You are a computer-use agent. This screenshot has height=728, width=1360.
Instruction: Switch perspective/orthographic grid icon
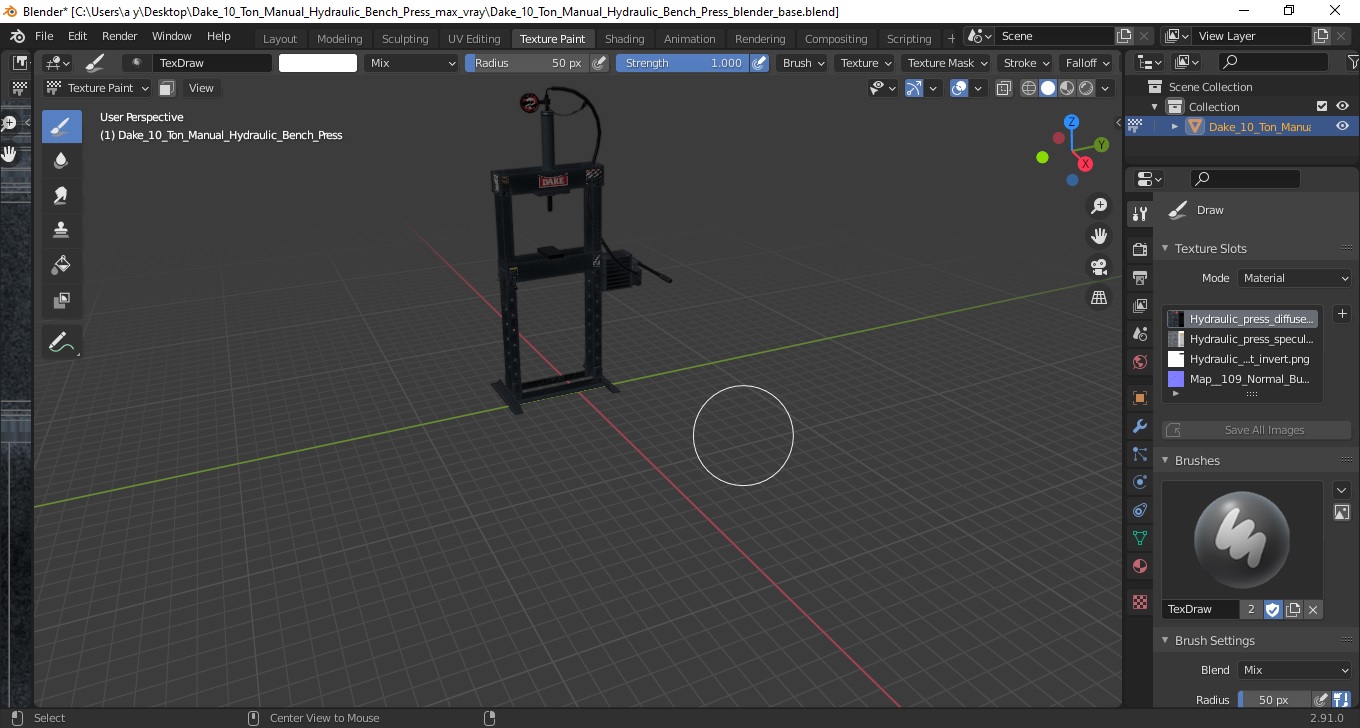tap(1099, 298)
